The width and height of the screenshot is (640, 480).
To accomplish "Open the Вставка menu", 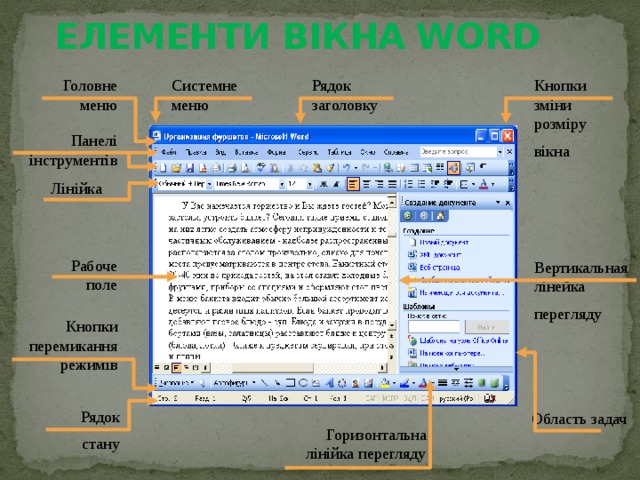I will tap(247, 152).
